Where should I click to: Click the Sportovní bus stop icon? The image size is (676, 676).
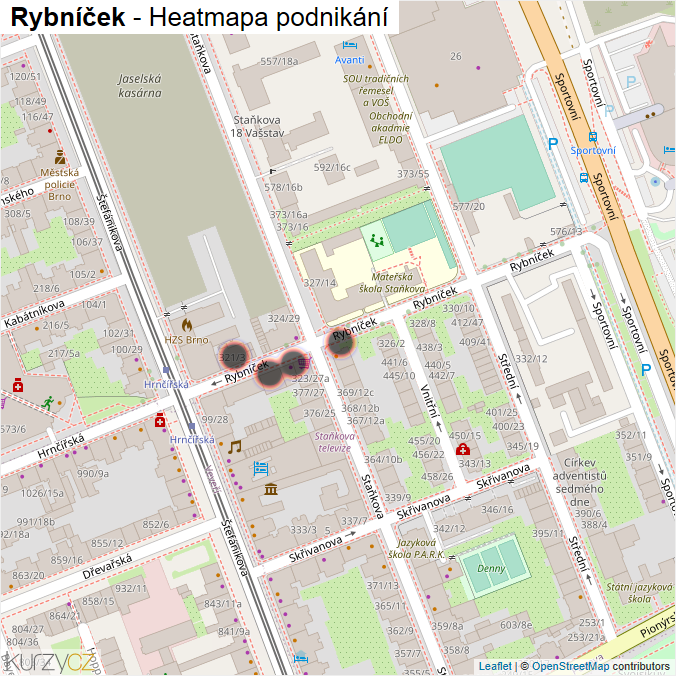593,137
